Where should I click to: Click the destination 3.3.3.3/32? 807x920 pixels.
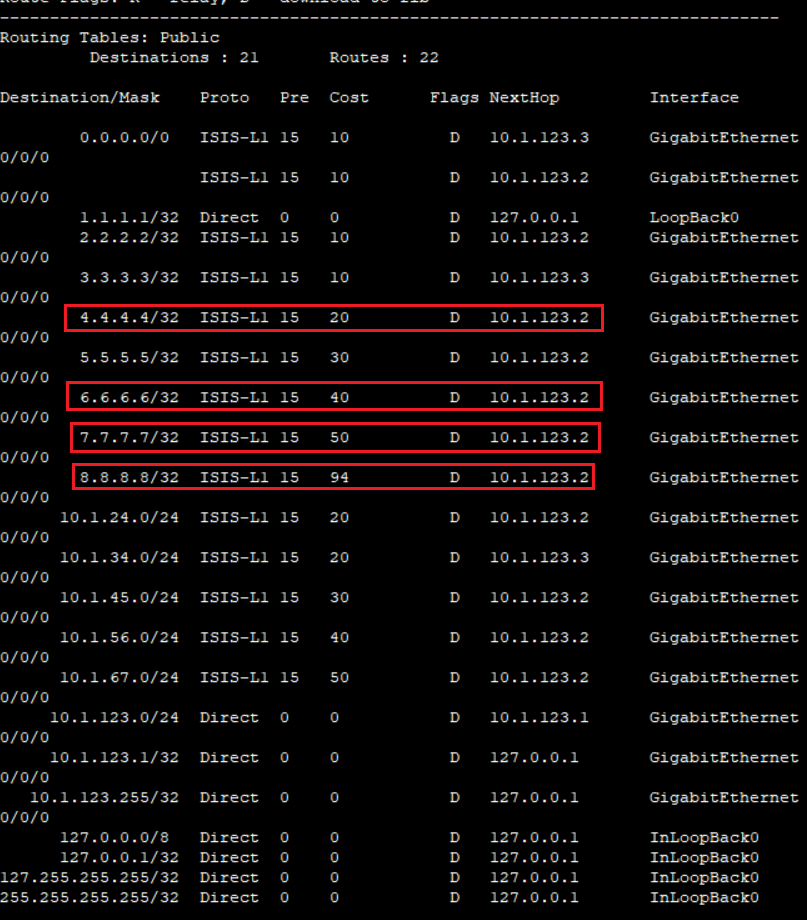click(x=129, y=277)
